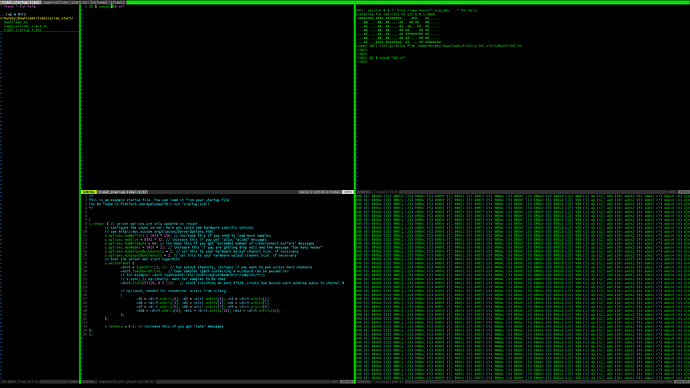
Task: Click the NORMAL mode indicator of the tidal_startup pane
Action: point(89,192)
